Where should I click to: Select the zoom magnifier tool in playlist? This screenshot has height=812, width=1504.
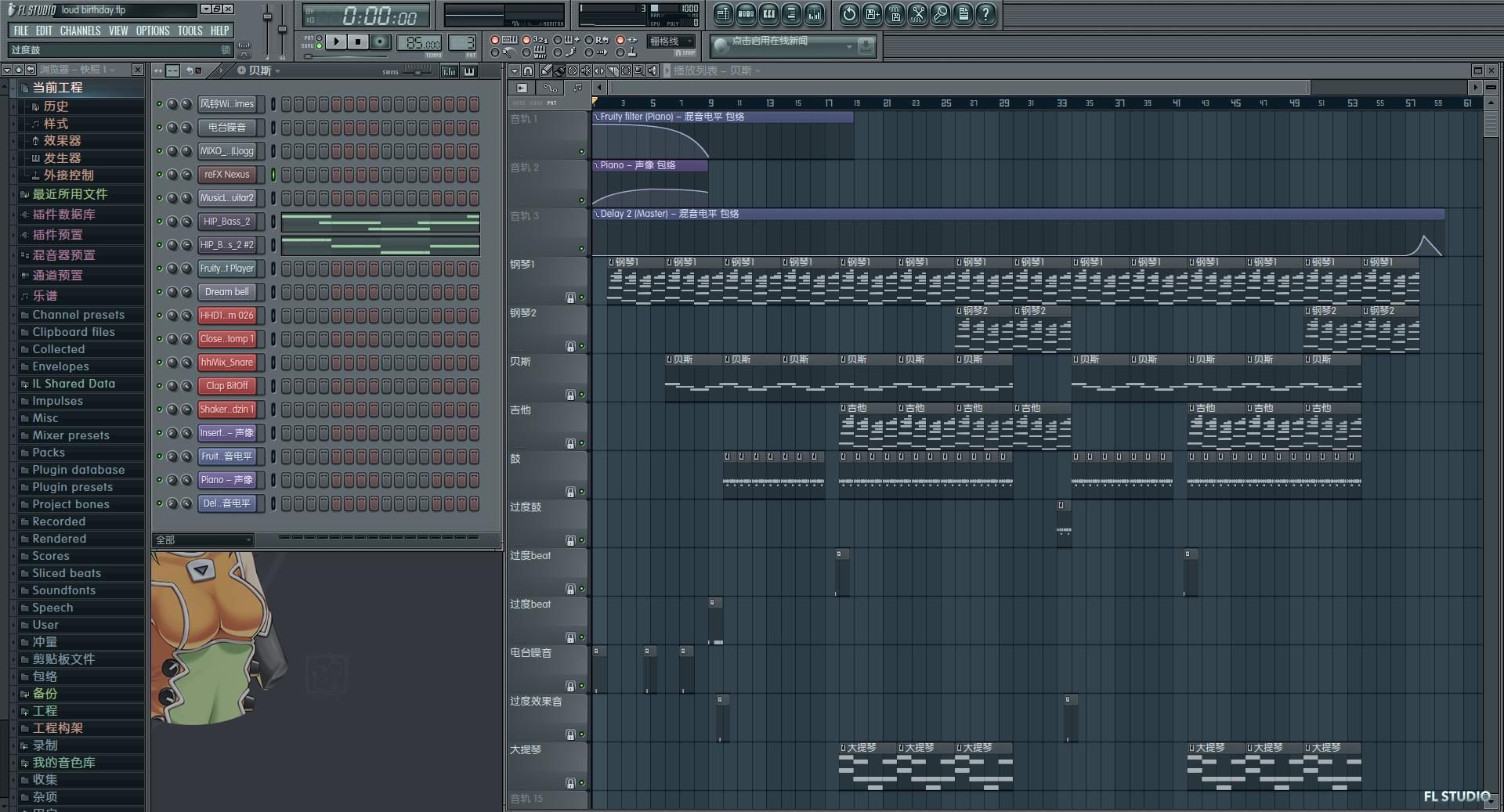tap(639, 70)
